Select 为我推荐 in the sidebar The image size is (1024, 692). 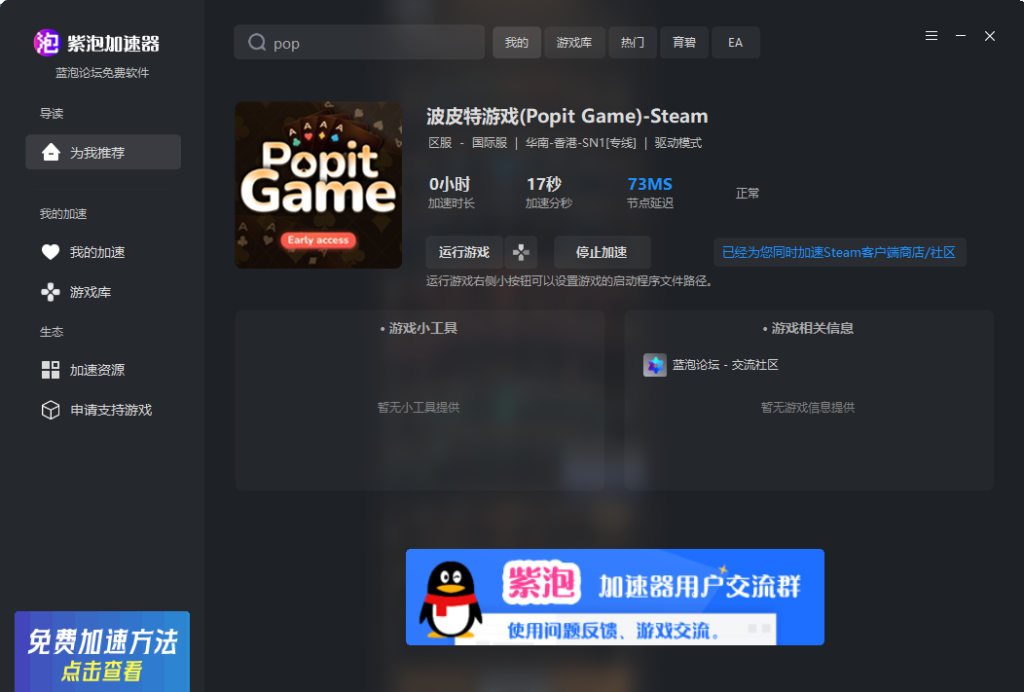tap(103, 152)
